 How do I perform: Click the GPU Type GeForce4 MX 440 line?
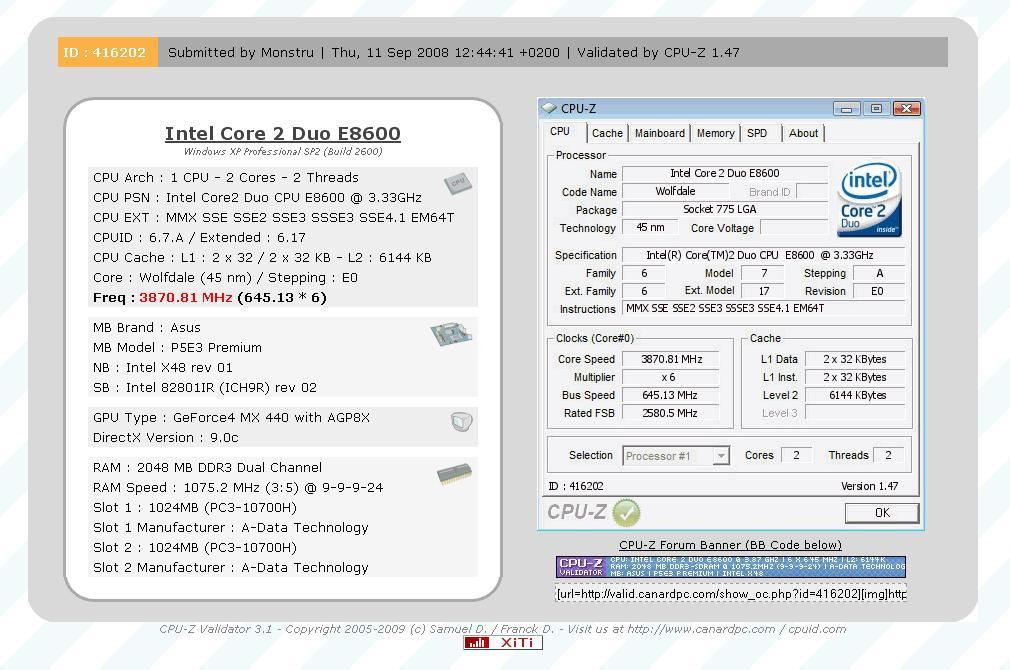click(x=231, y=417)
